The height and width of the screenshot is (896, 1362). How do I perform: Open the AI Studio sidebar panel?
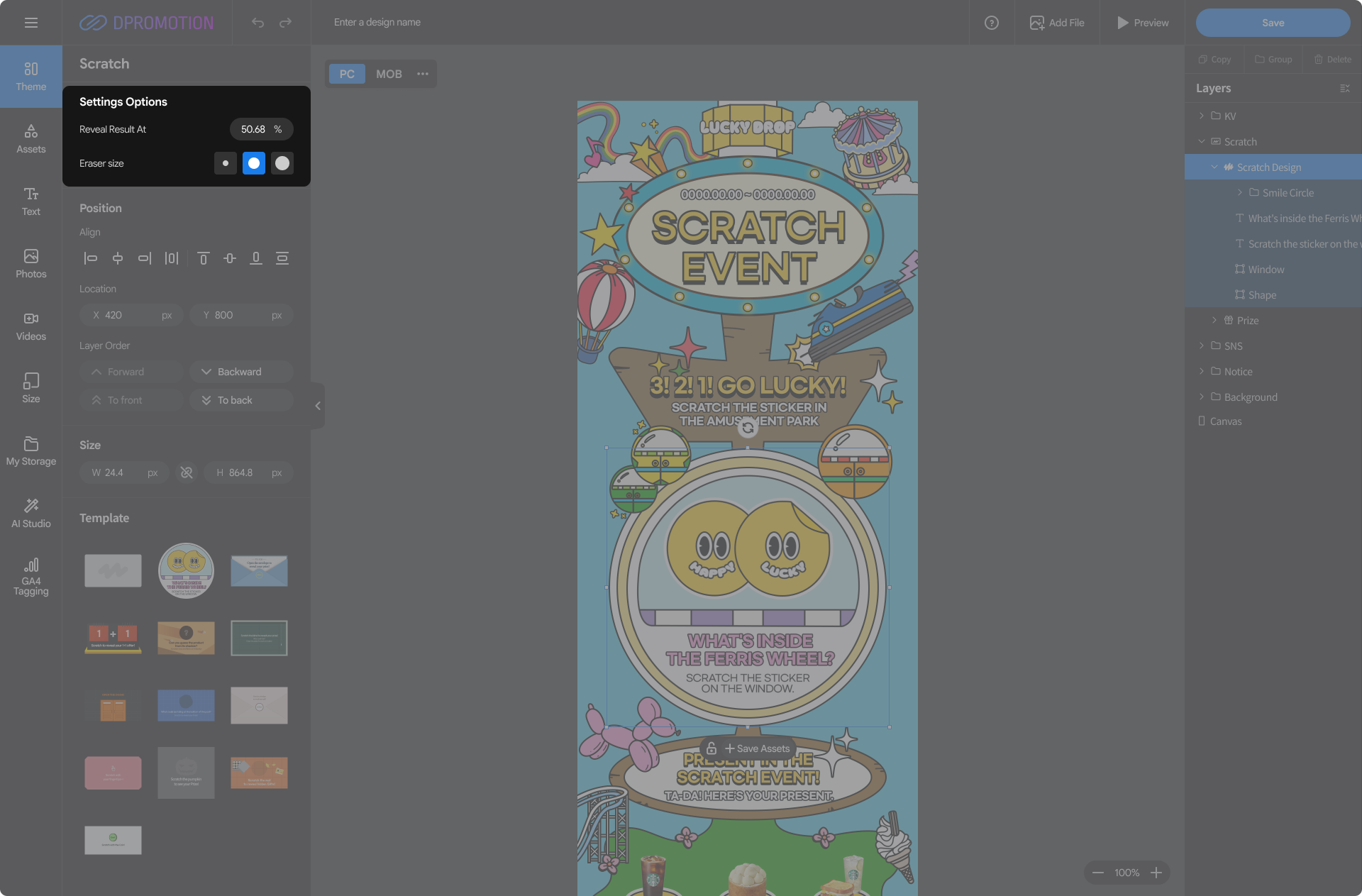click(31, 512)
